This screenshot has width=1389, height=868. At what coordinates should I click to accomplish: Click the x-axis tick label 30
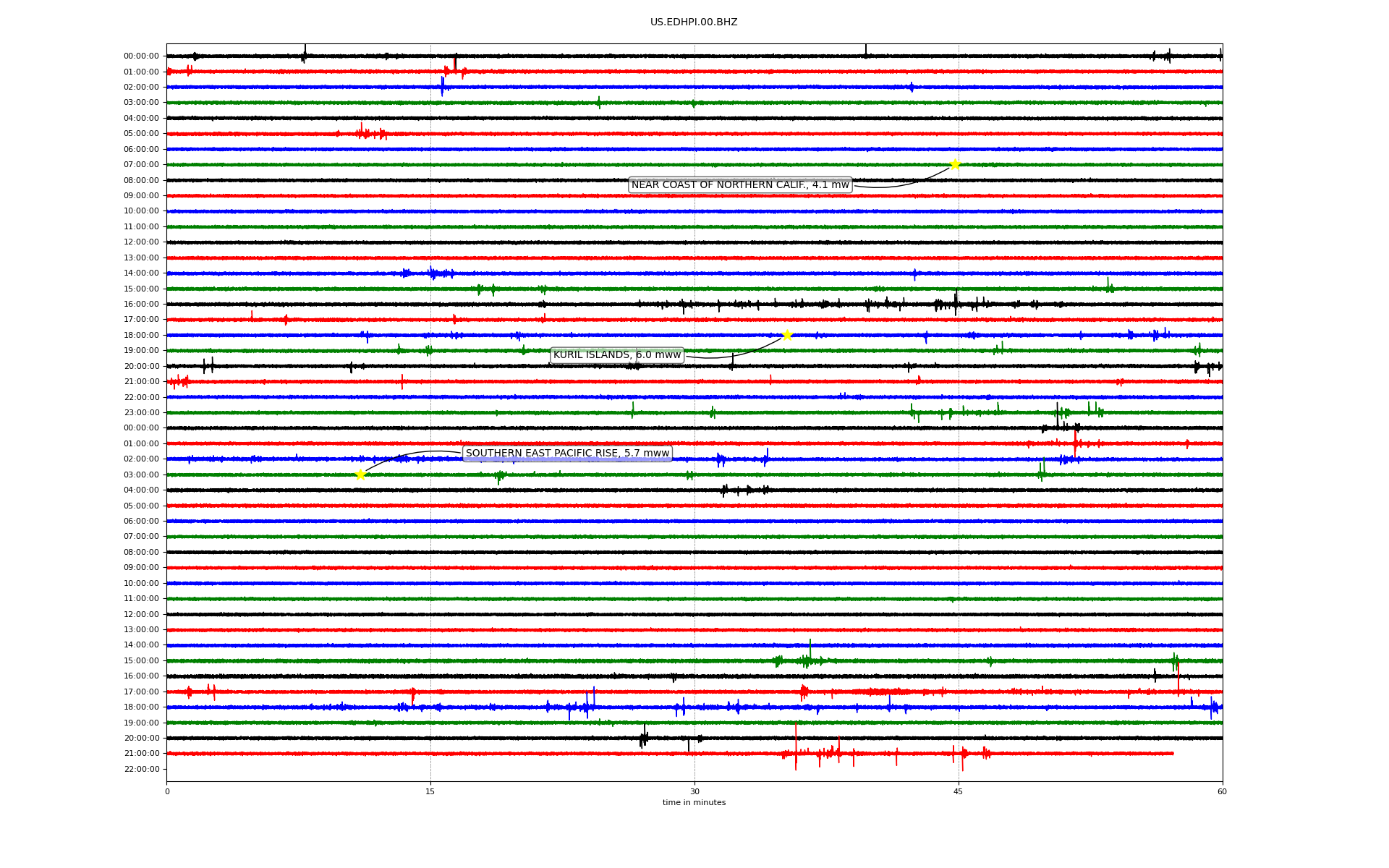694,791
